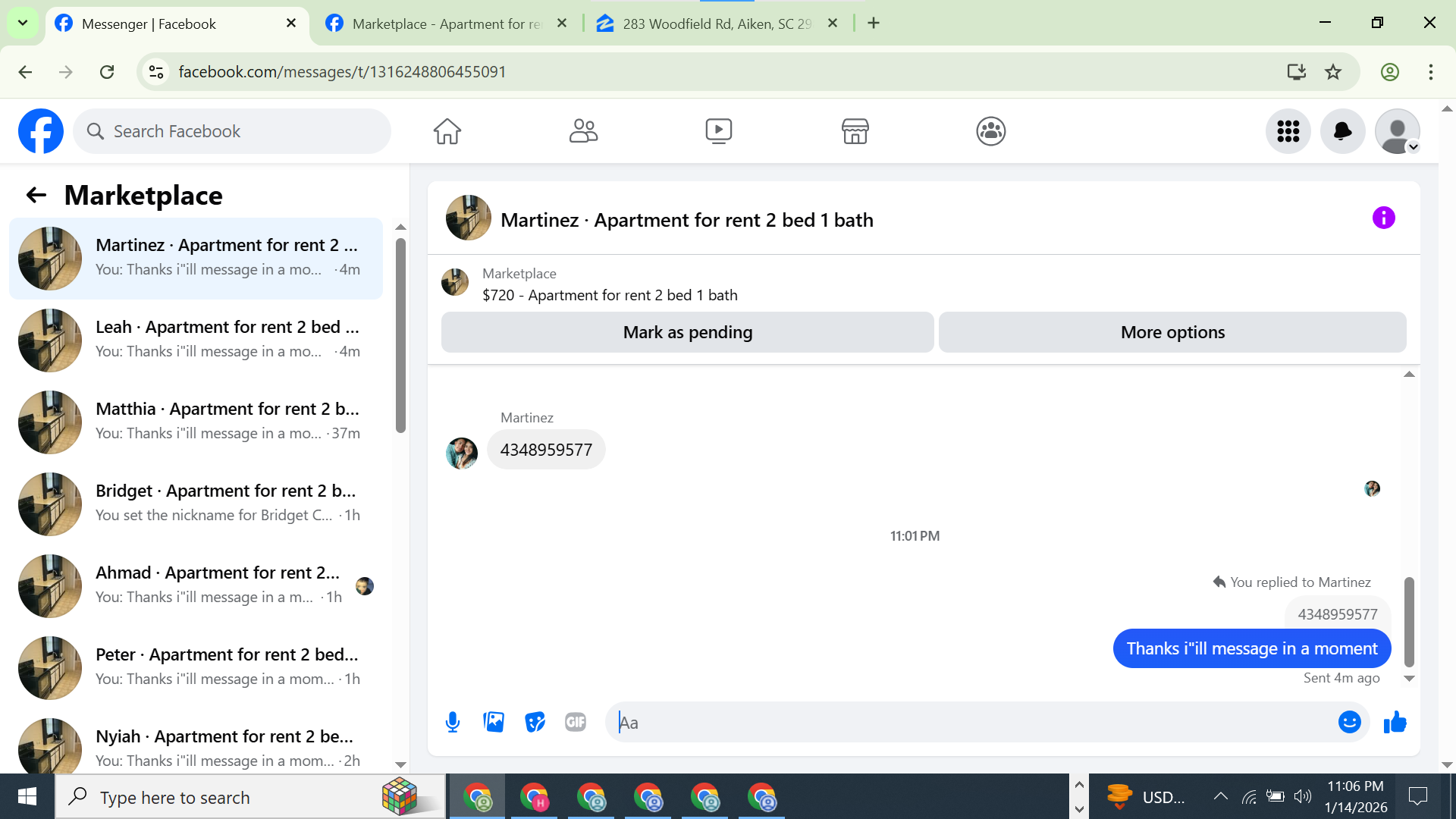
Task: Open the Marketplace storefront icon
Action: coord(855,131)
